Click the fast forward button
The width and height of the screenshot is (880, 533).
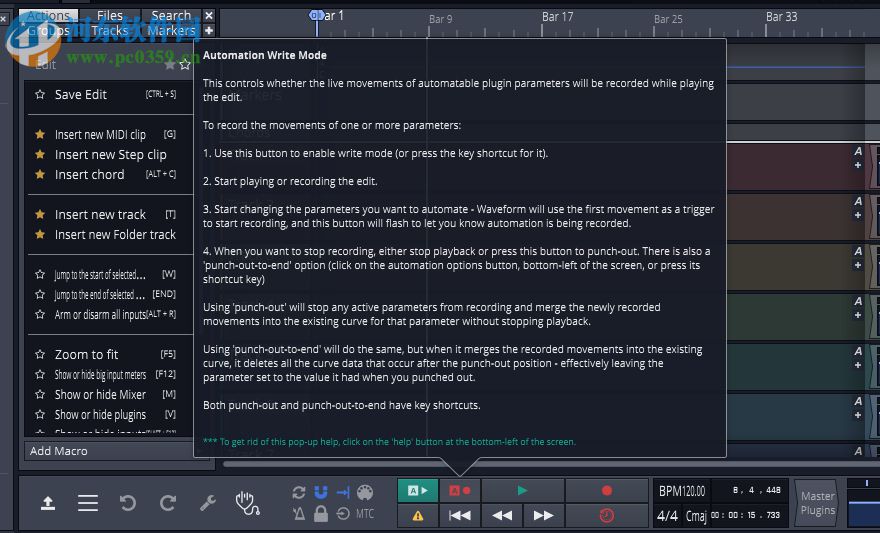(543, 516)
